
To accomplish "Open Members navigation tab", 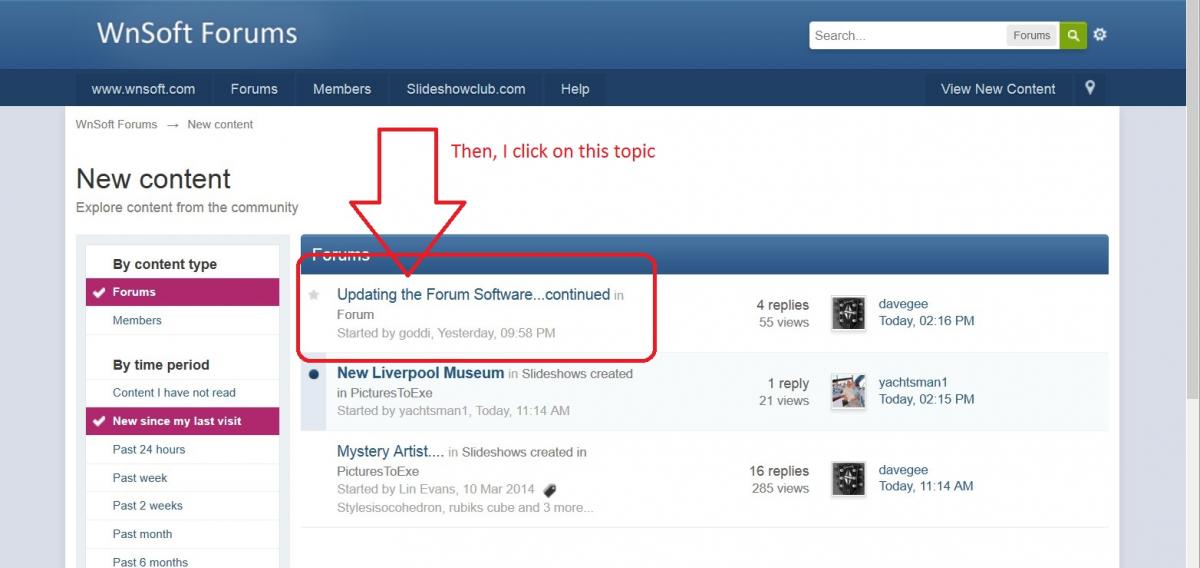I will 342,89.
